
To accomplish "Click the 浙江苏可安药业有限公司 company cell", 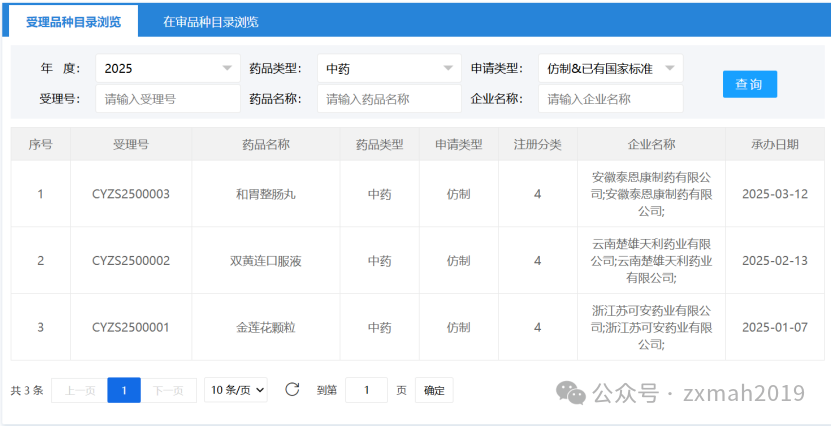I will pyautogui.click(x=652, y=327).
